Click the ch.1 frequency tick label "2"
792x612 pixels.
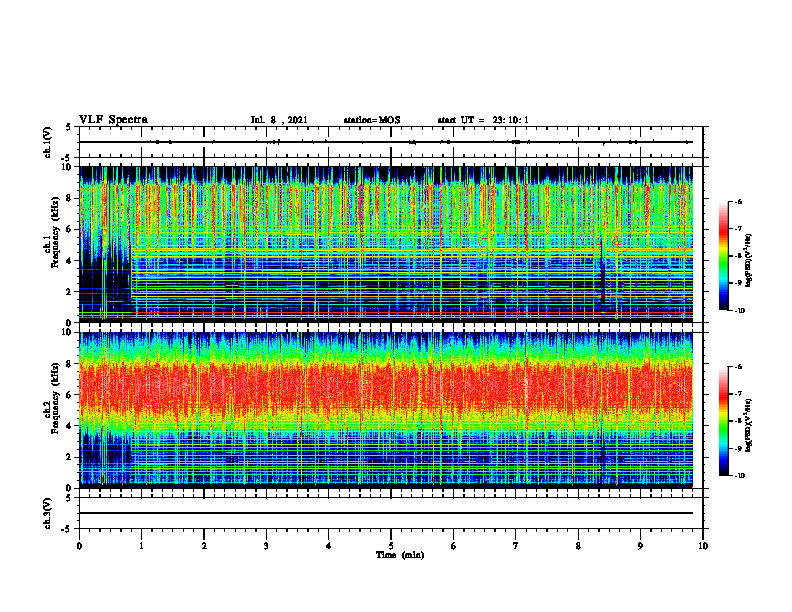point(70,292)
